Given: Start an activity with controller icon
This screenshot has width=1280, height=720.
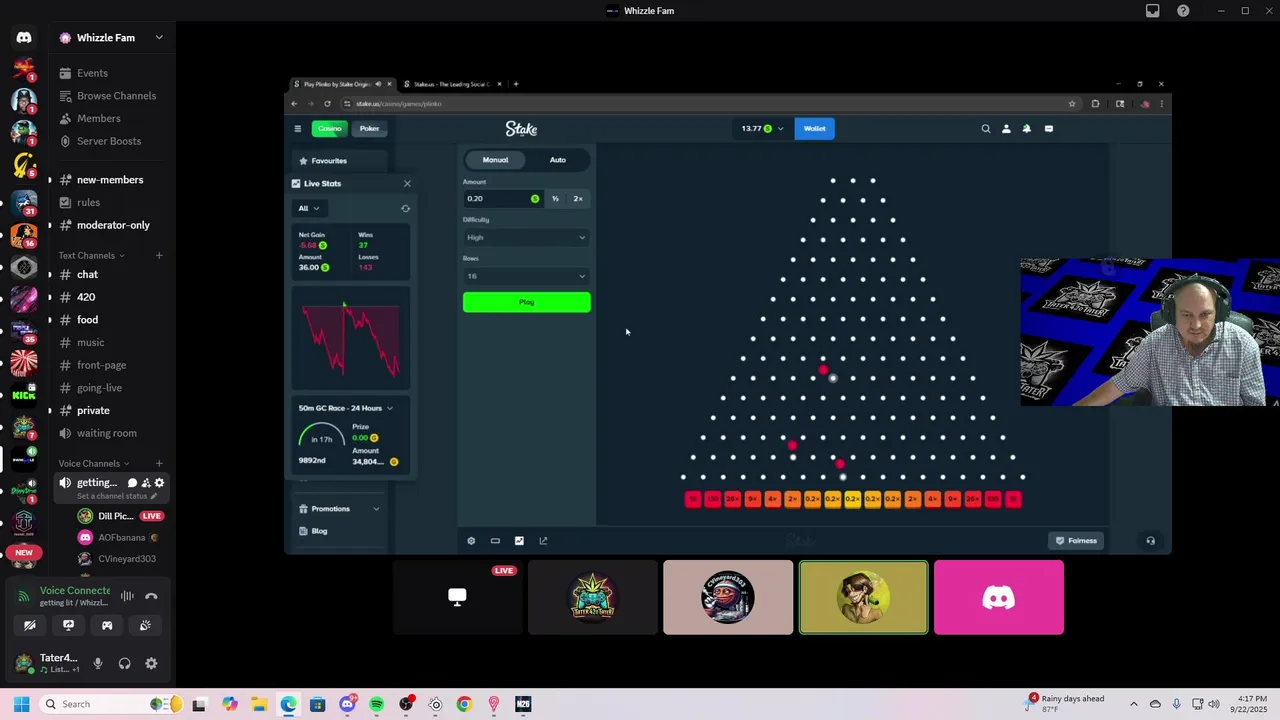Looking at the screenshot, I should [x=107, y=625].
